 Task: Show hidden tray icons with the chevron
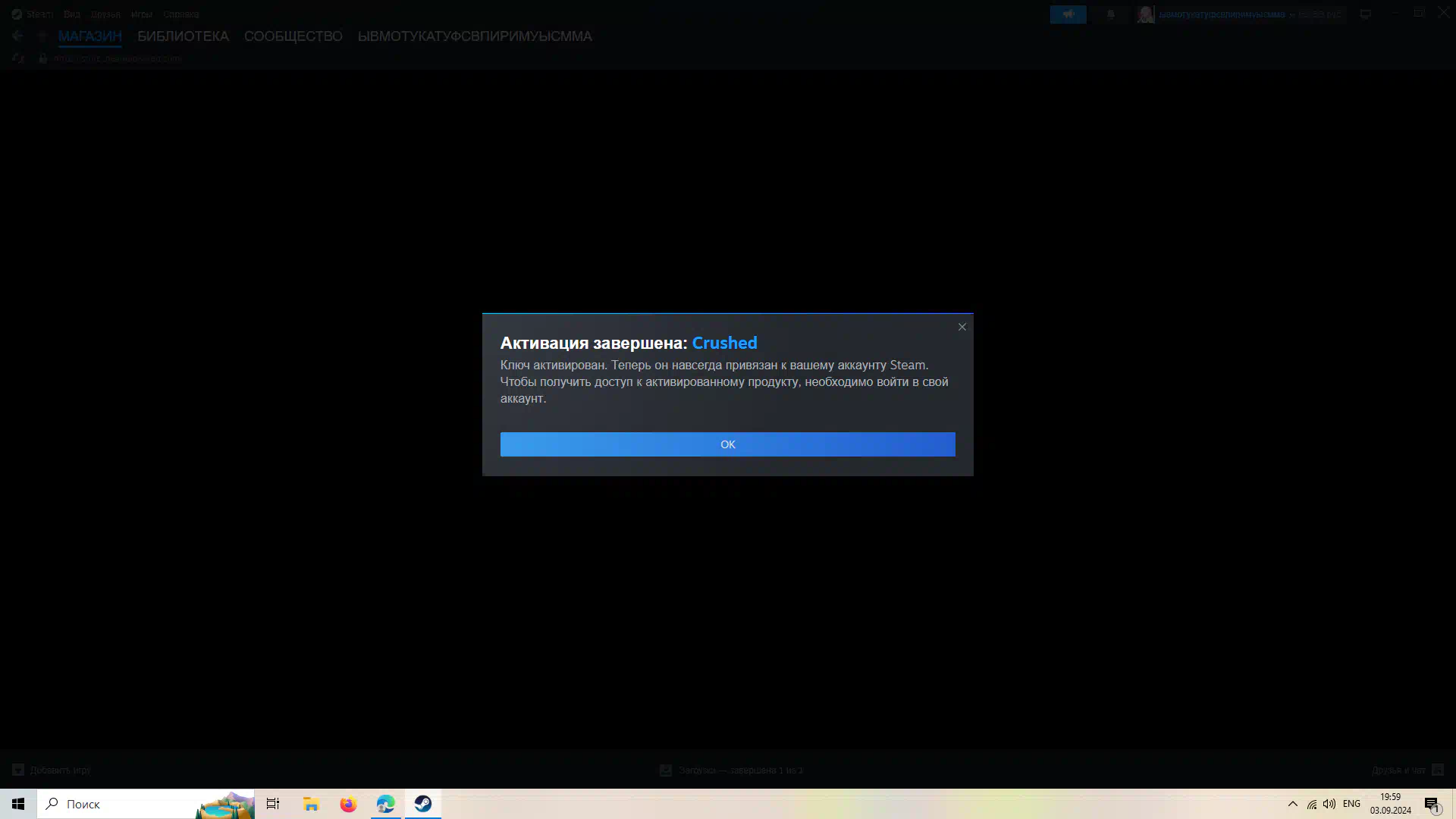[x=1293, y=804]
